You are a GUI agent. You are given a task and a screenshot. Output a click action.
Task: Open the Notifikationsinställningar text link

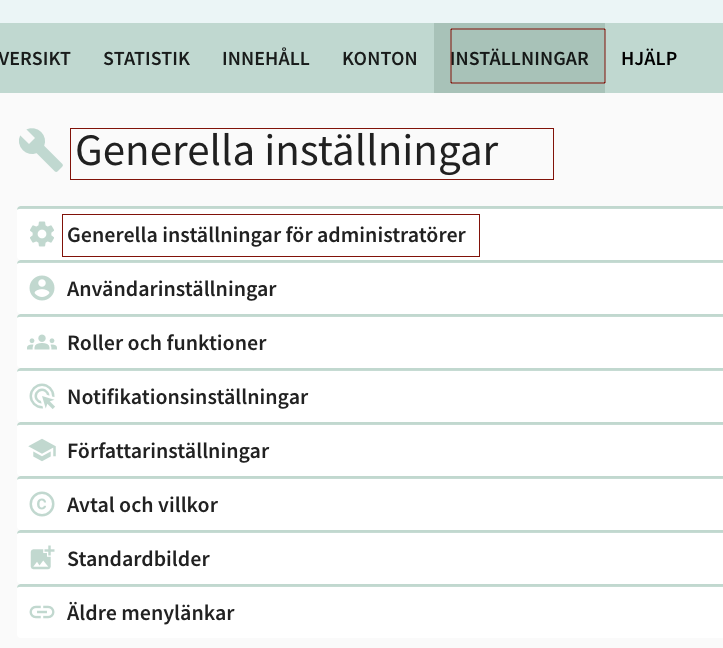click(187, 397)
